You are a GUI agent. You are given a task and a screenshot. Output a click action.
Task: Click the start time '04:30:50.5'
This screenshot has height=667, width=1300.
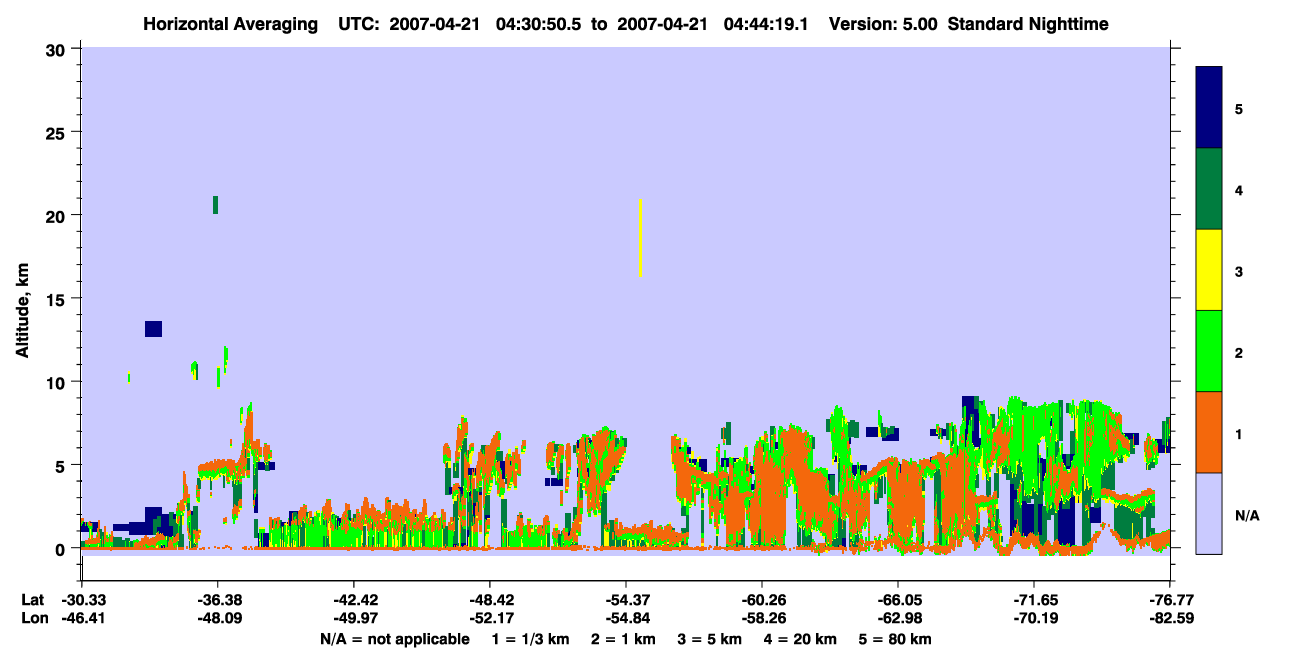tap(541, 23)
